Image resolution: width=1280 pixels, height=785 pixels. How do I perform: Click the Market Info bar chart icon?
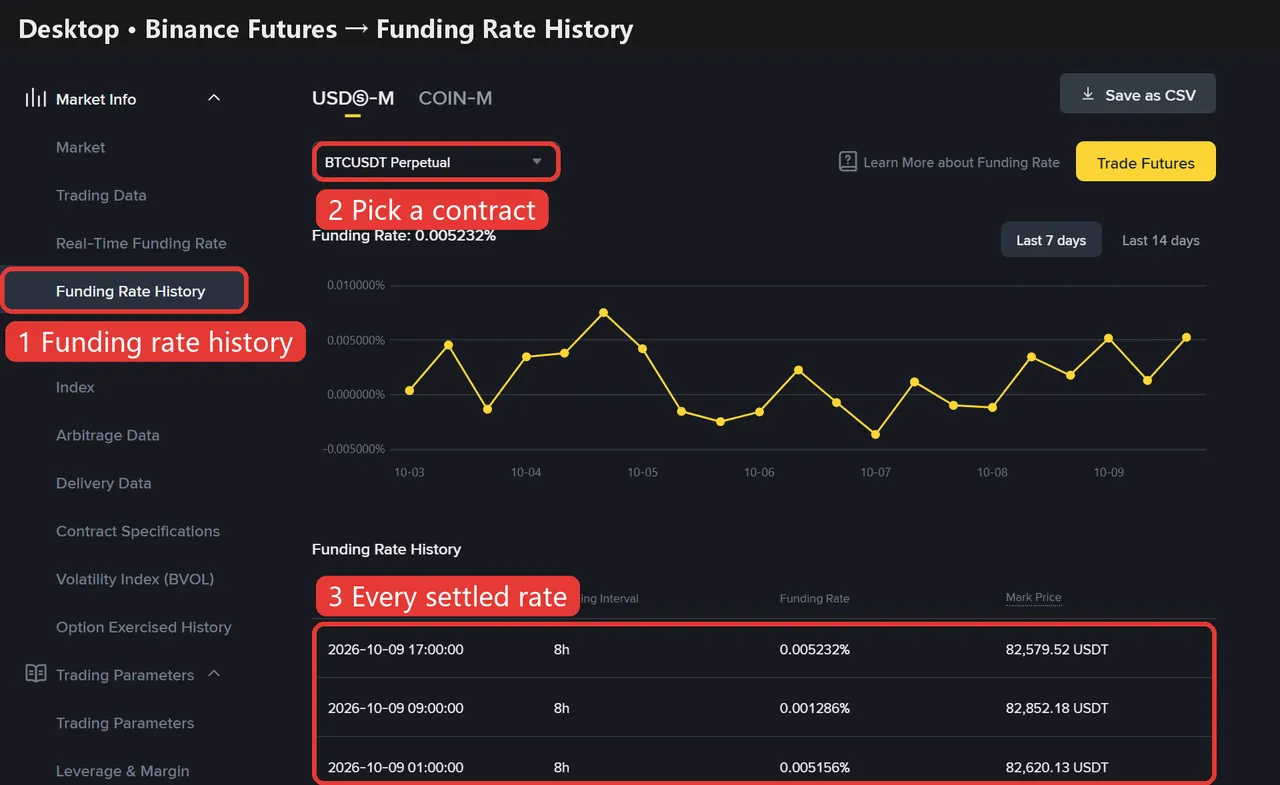pyautogui.click(x=36, y=98)
